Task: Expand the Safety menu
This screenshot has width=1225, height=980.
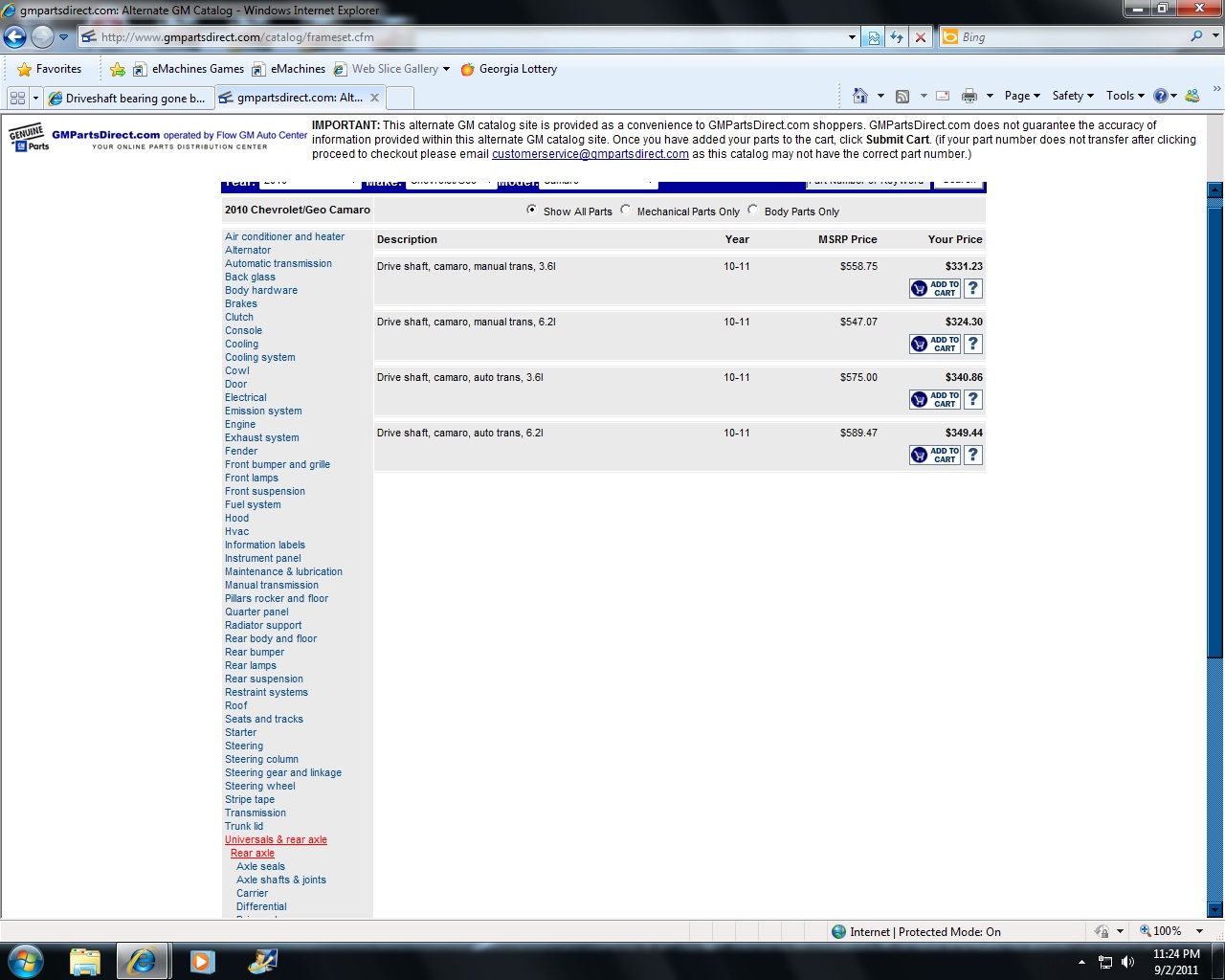Action: click(x=1072, y=96)
